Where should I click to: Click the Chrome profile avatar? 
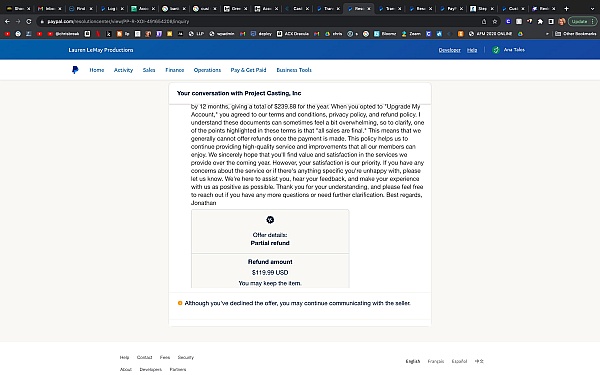(562, 21)
